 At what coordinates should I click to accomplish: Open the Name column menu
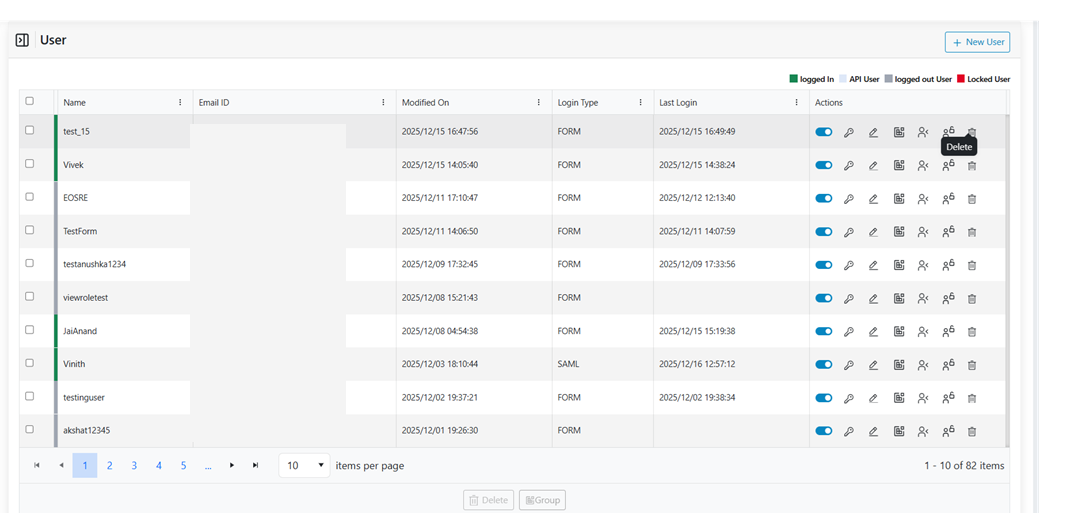[180, 102]
